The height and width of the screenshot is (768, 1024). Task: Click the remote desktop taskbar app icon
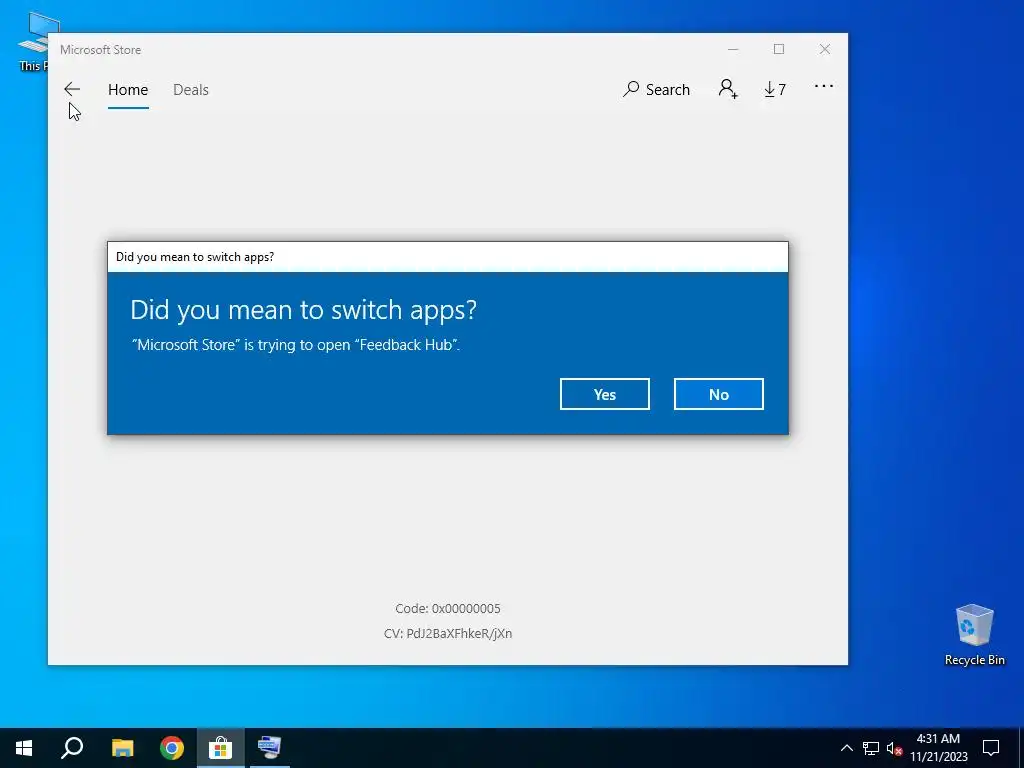pyautogui.click(x=269, y=748)
